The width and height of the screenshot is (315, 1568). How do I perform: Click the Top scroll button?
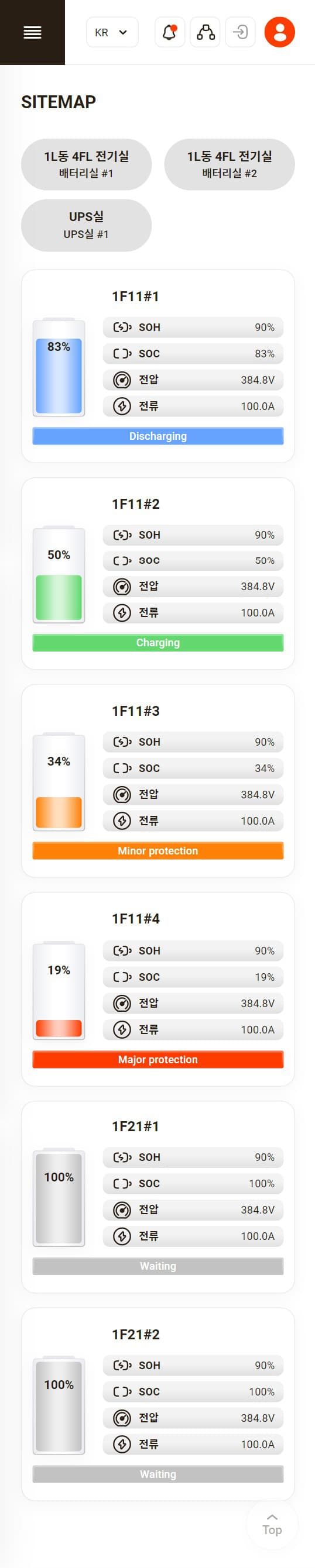pos(272,1525)
